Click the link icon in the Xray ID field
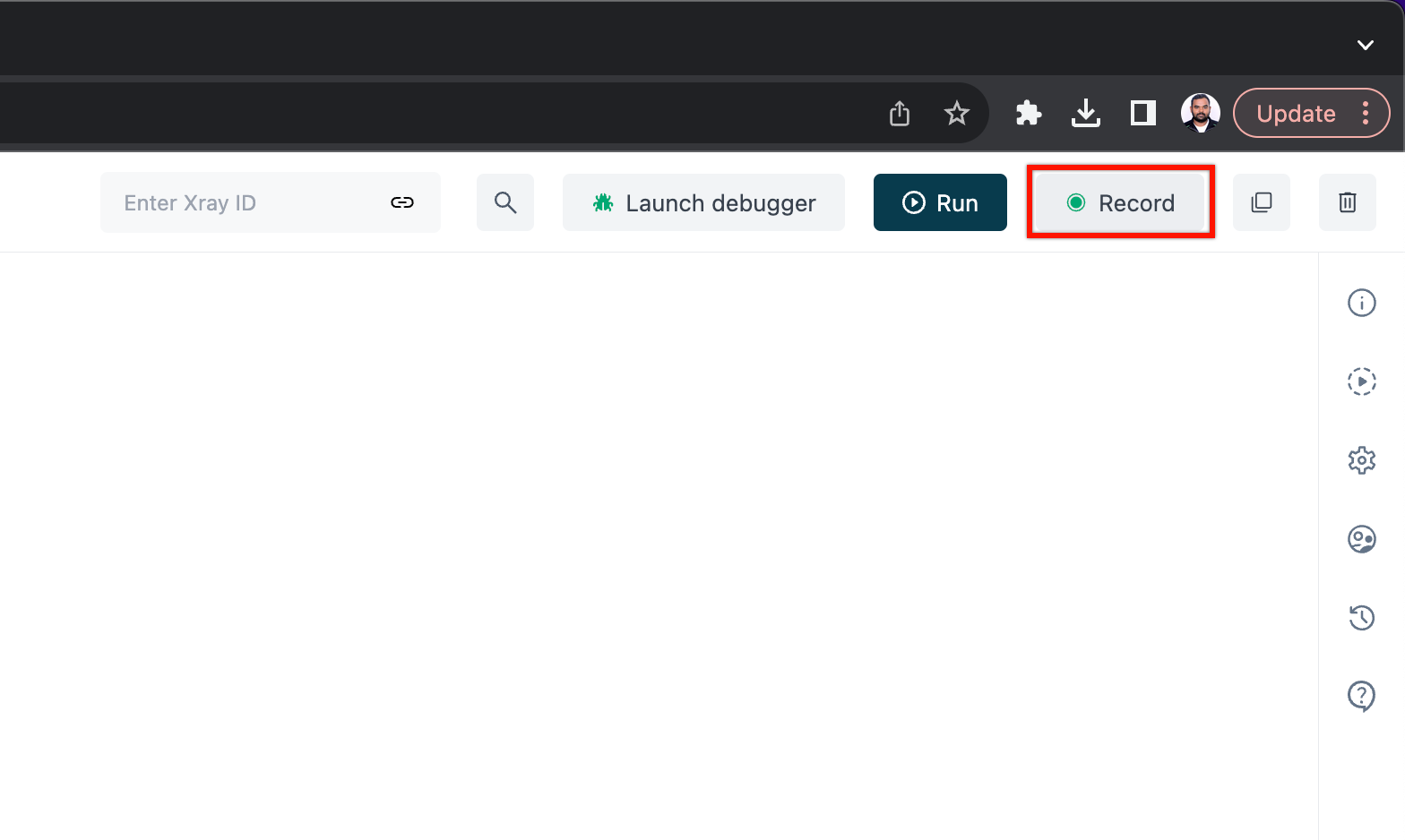Image resolution: width=1405 pixels, height=840 pixels. click(x=402, y=202)
